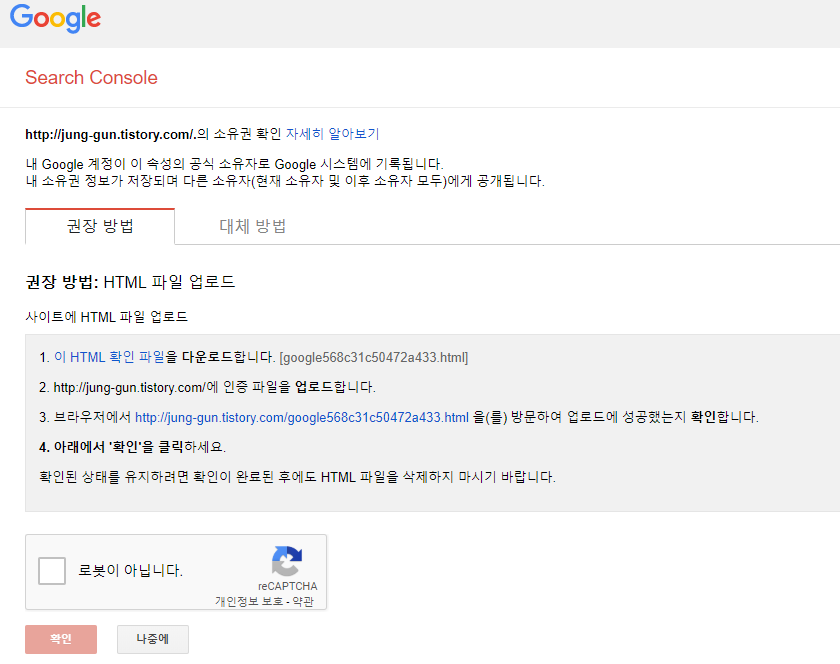Click the note about not deleting HTML file
This screenshot has width=840, height=664.
297,477
